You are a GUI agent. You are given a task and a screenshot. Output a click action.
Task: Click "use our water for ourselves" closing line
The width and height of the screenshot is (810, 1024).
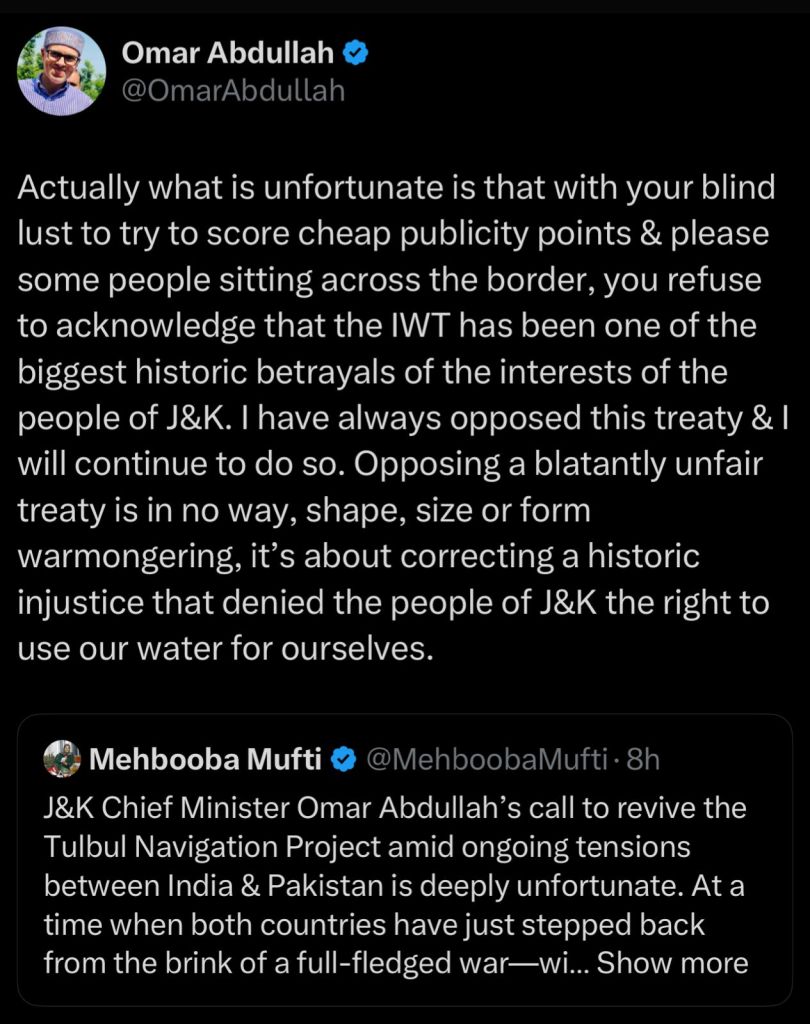(x=225, y=647)
